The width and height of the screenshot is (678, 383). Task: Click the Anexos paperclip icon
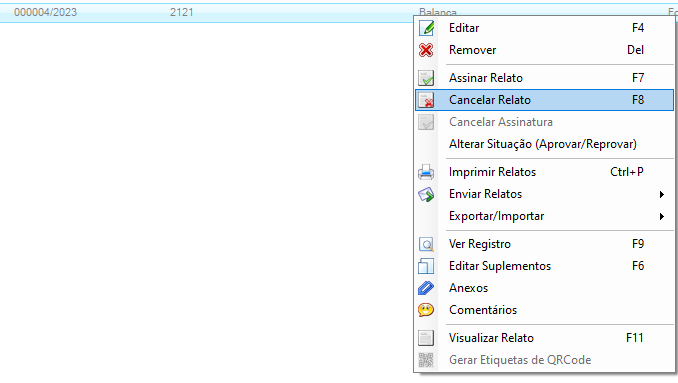coord(426,288)
